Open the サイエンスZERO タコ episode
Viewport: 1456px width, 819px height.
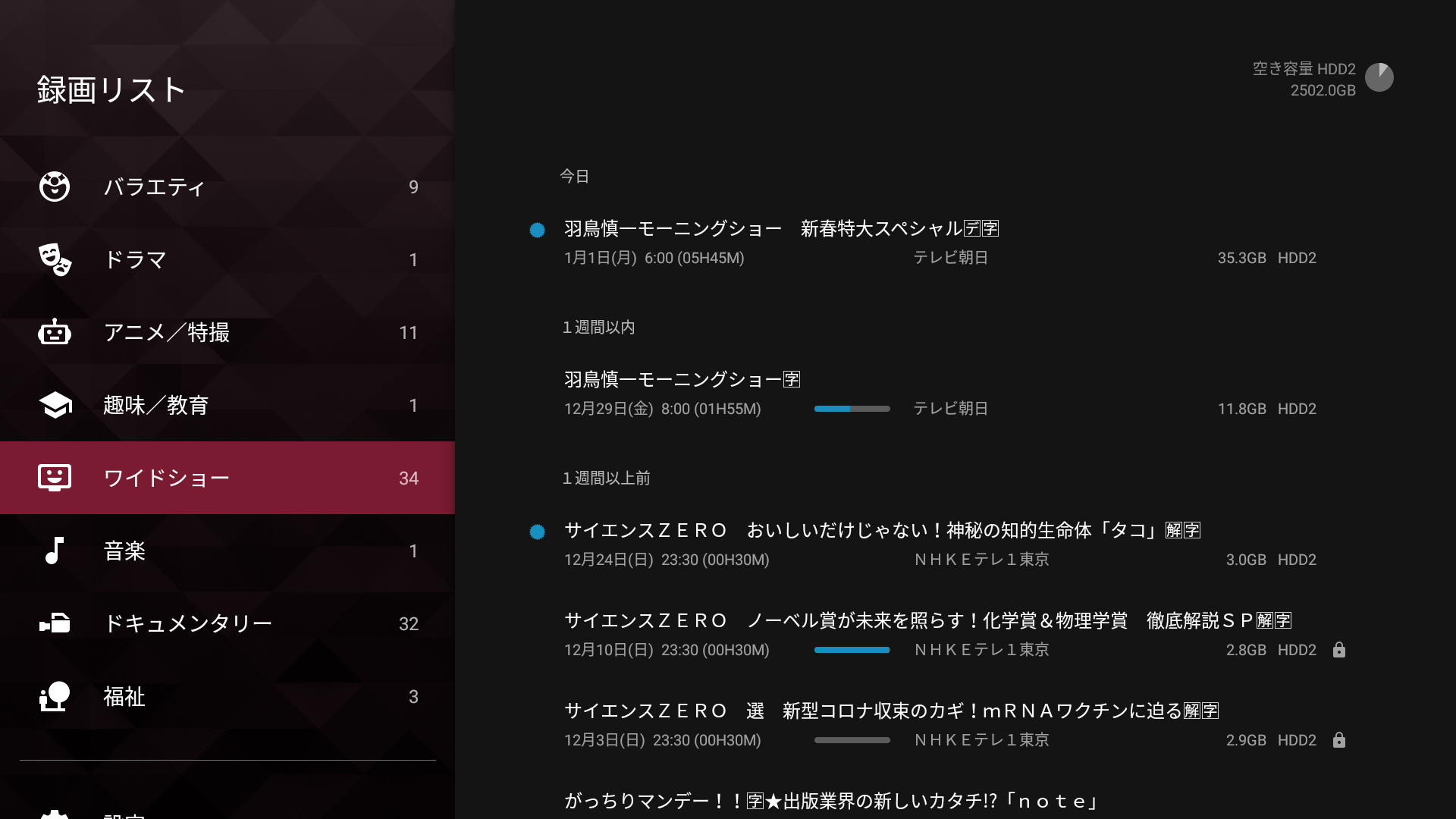(x=880, y=531)
